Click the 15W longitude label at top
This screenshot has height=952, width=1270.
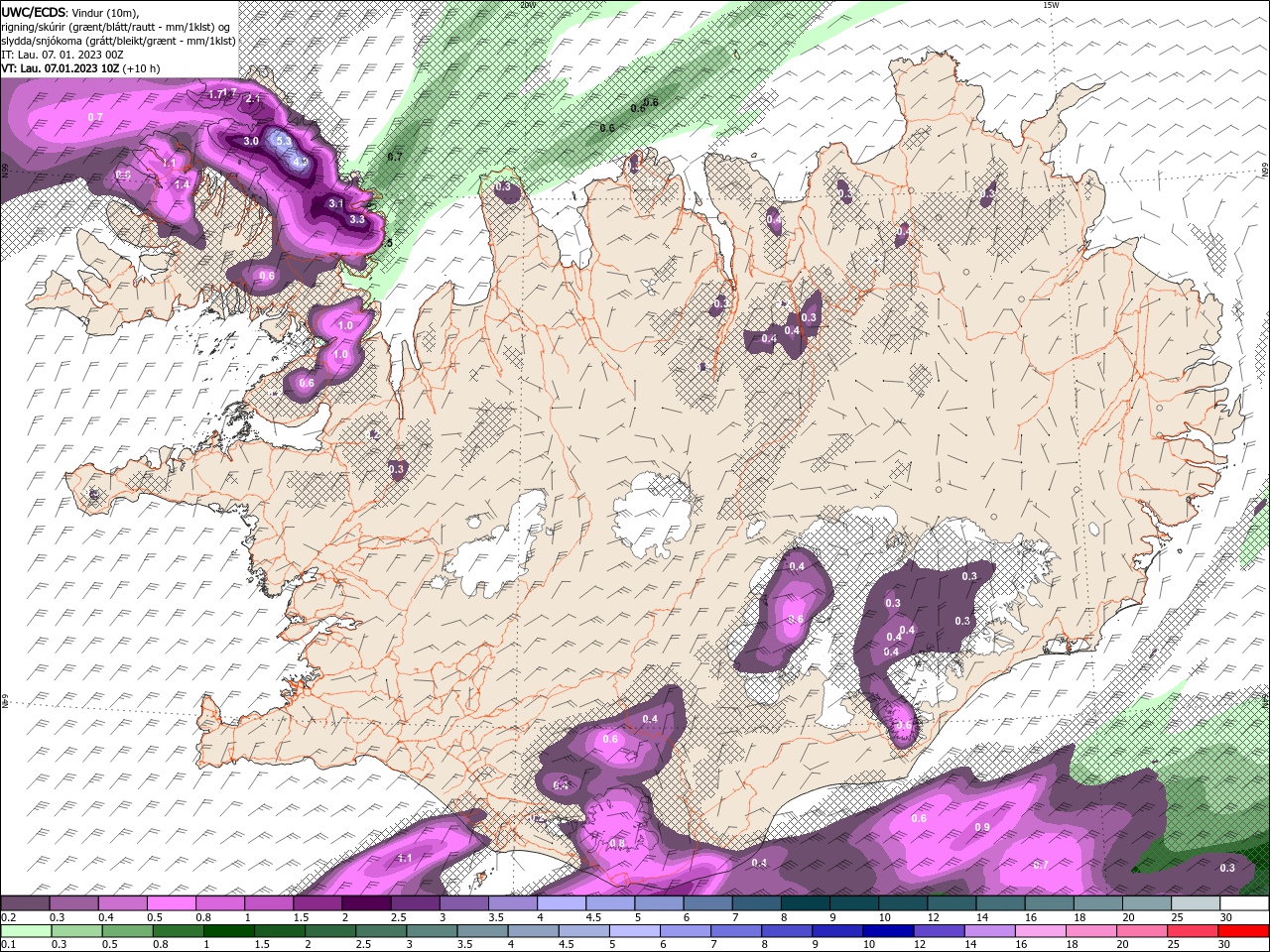tap(1051, 5)
